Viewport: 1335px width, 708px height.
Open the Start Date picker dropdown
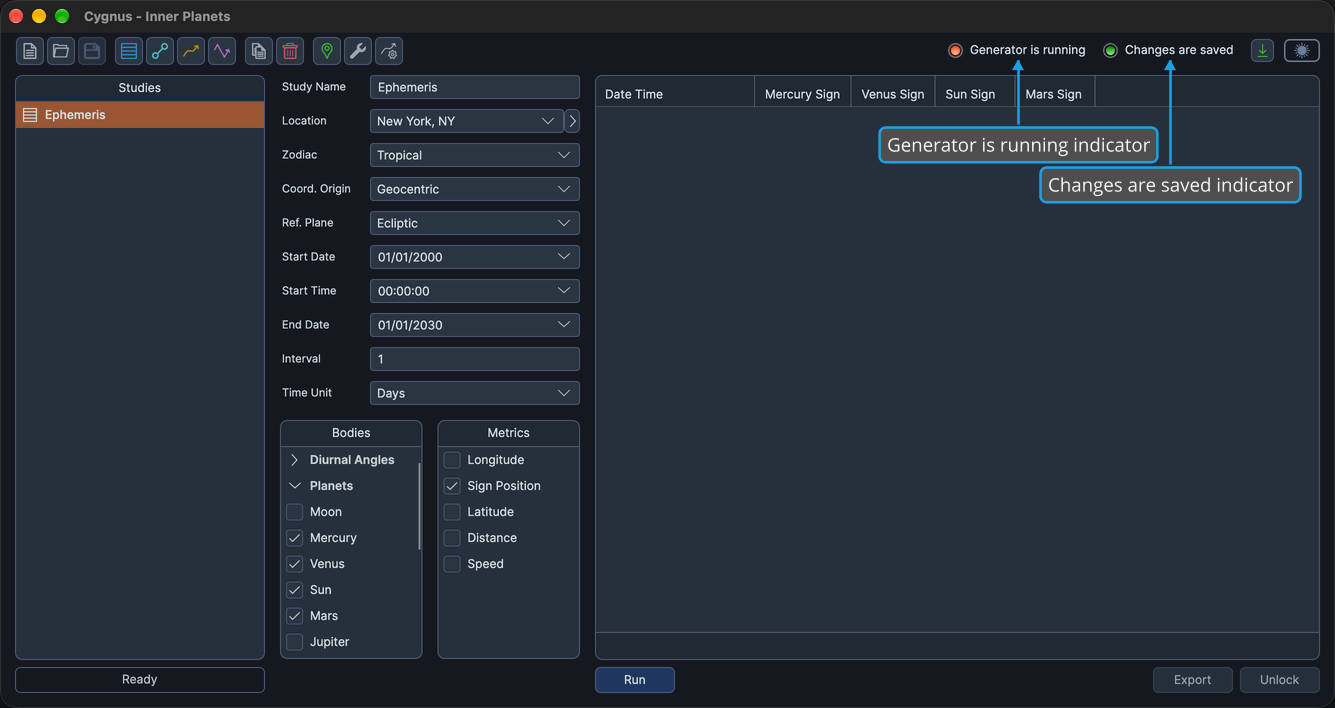[475, 257]
